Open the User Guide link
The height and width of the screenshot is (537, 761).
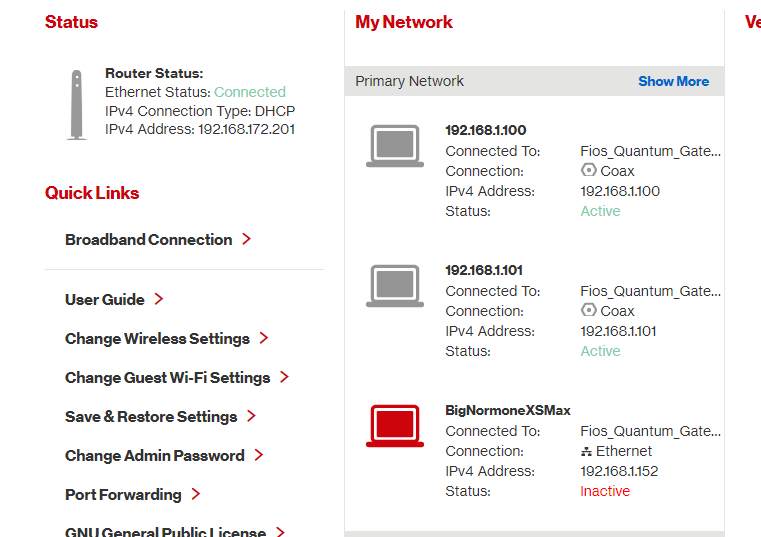coord(105,300)
